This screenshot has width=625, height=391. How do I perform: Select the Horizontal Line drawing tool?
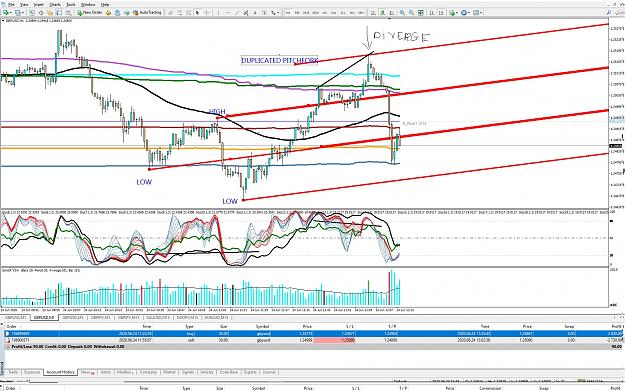(228, 13)
